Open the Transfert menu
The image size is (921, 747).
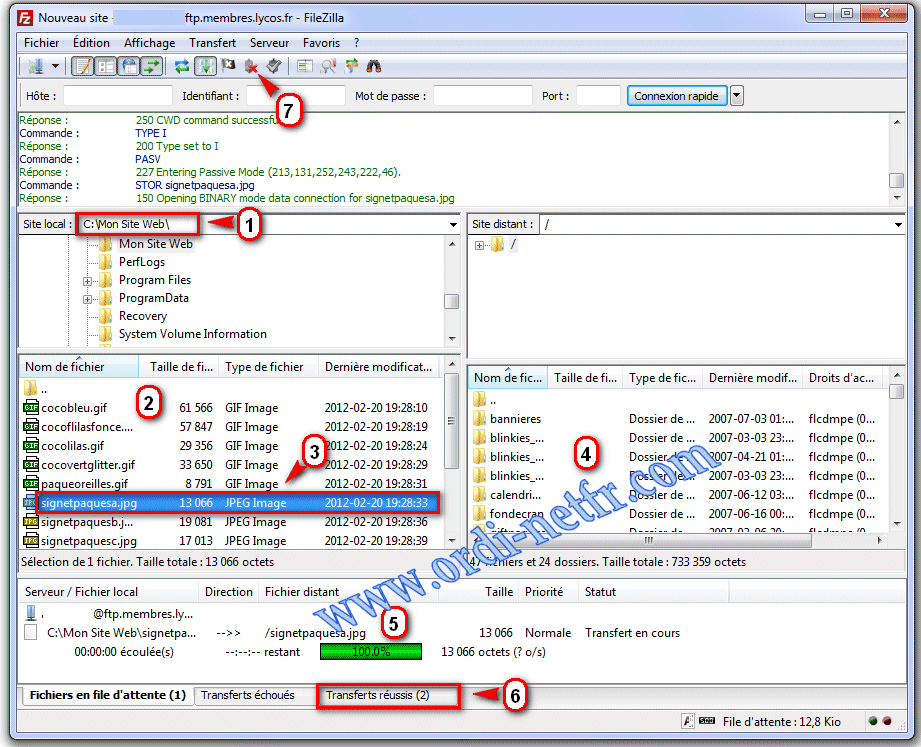click(x=213, y=43)
